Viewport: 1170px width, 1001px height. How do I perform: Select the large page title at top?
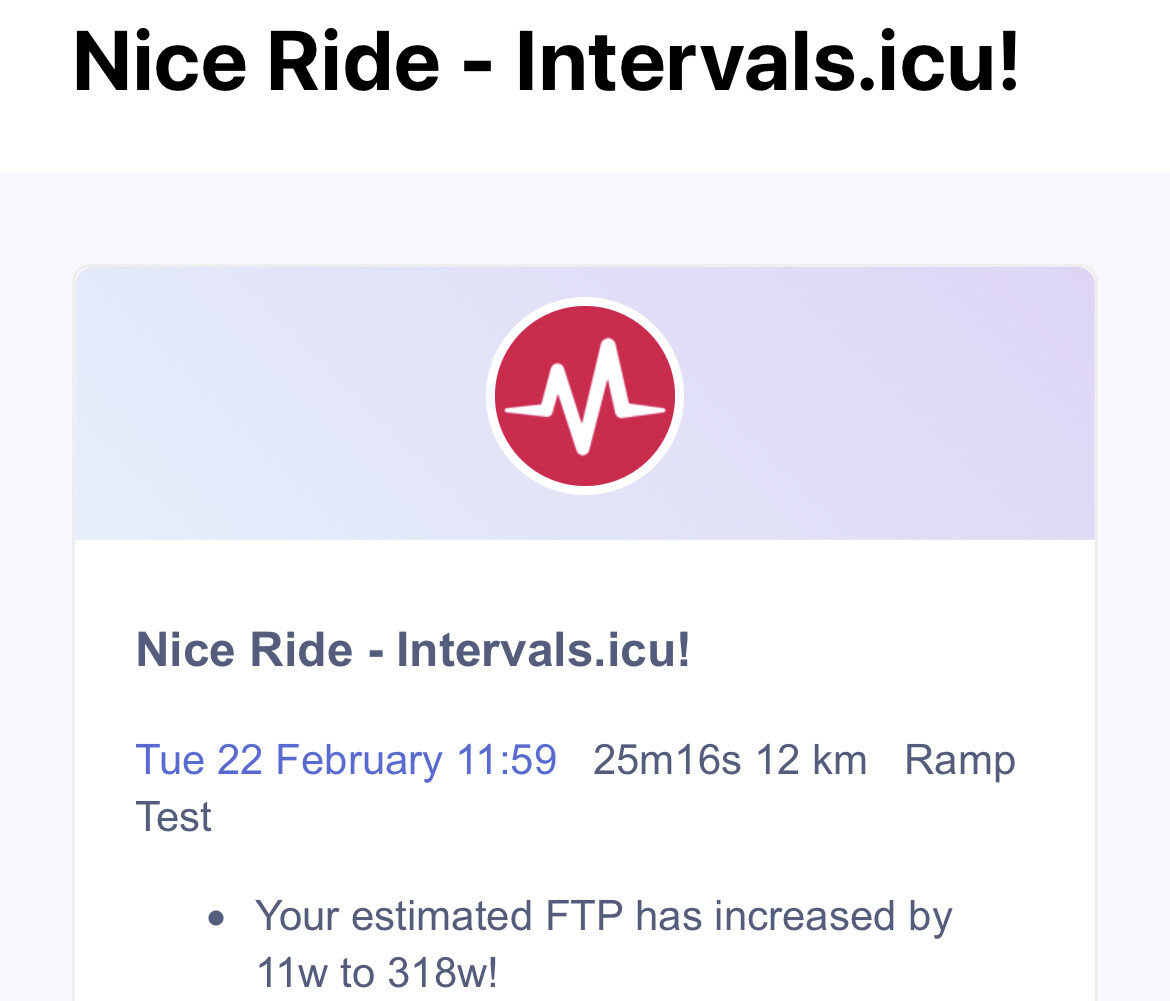[546, 62]
